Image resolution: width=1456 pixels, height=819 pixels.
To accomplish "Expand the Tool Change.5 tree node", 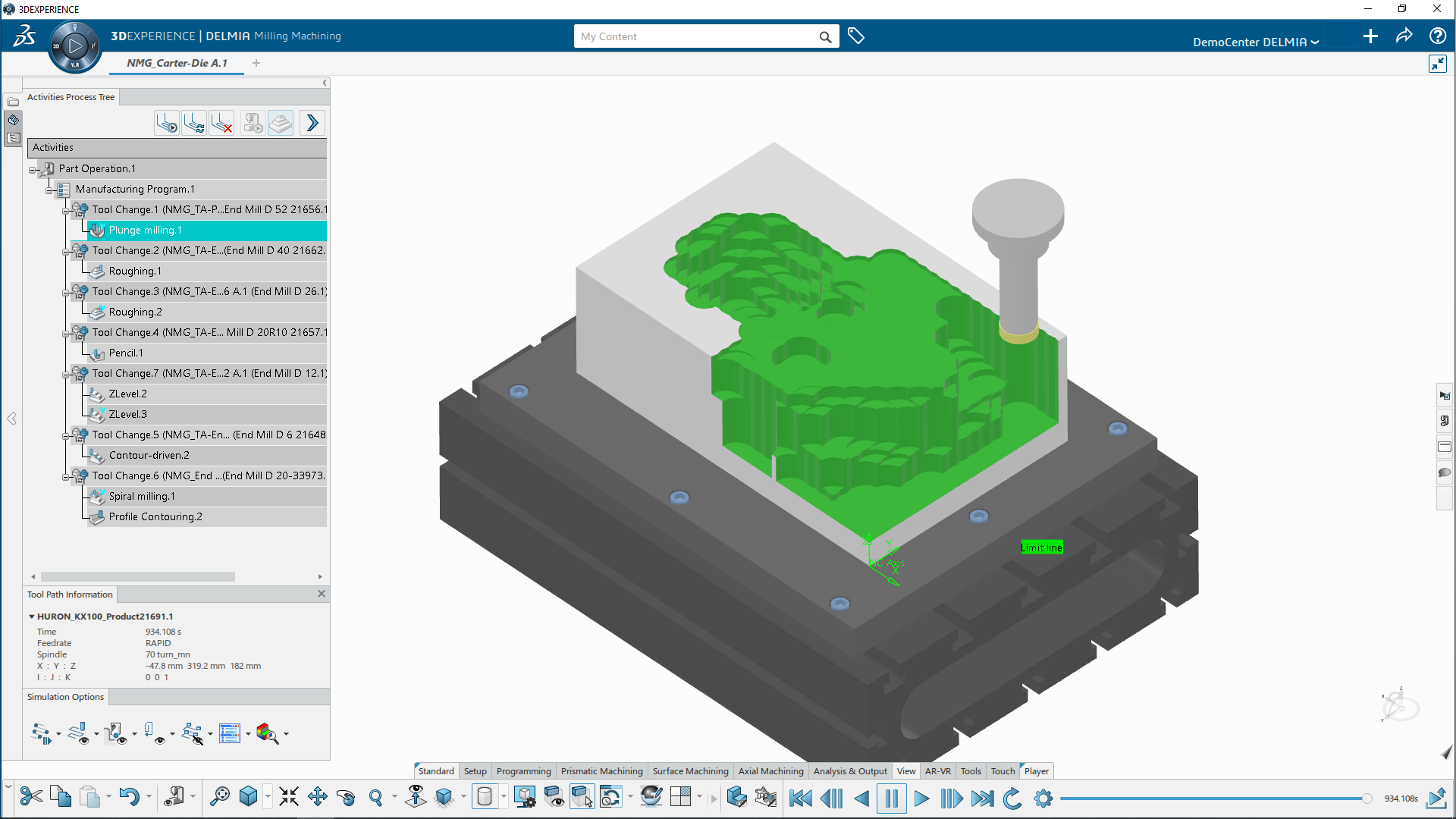I will coord(66,435).
